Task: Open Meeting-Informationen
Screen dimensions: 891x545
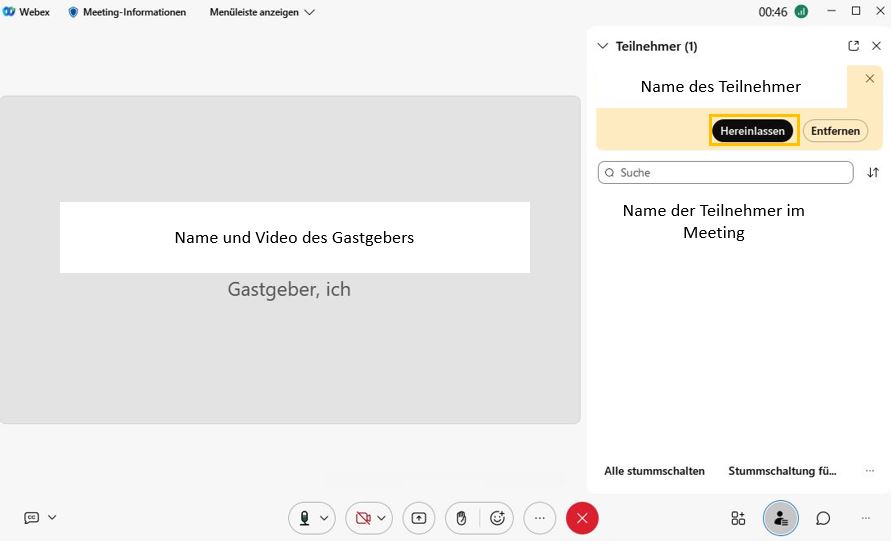Action: [x=126, y=12]
